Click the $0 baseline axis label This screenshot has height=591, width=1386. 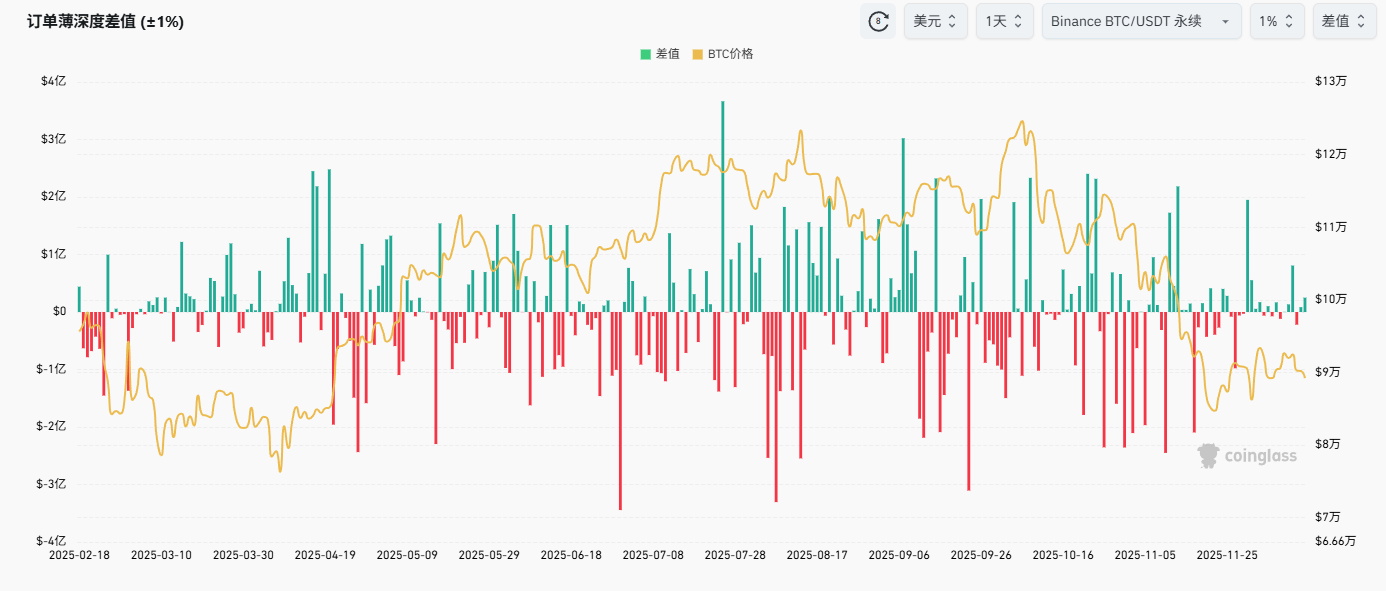(x=58, y=311)
